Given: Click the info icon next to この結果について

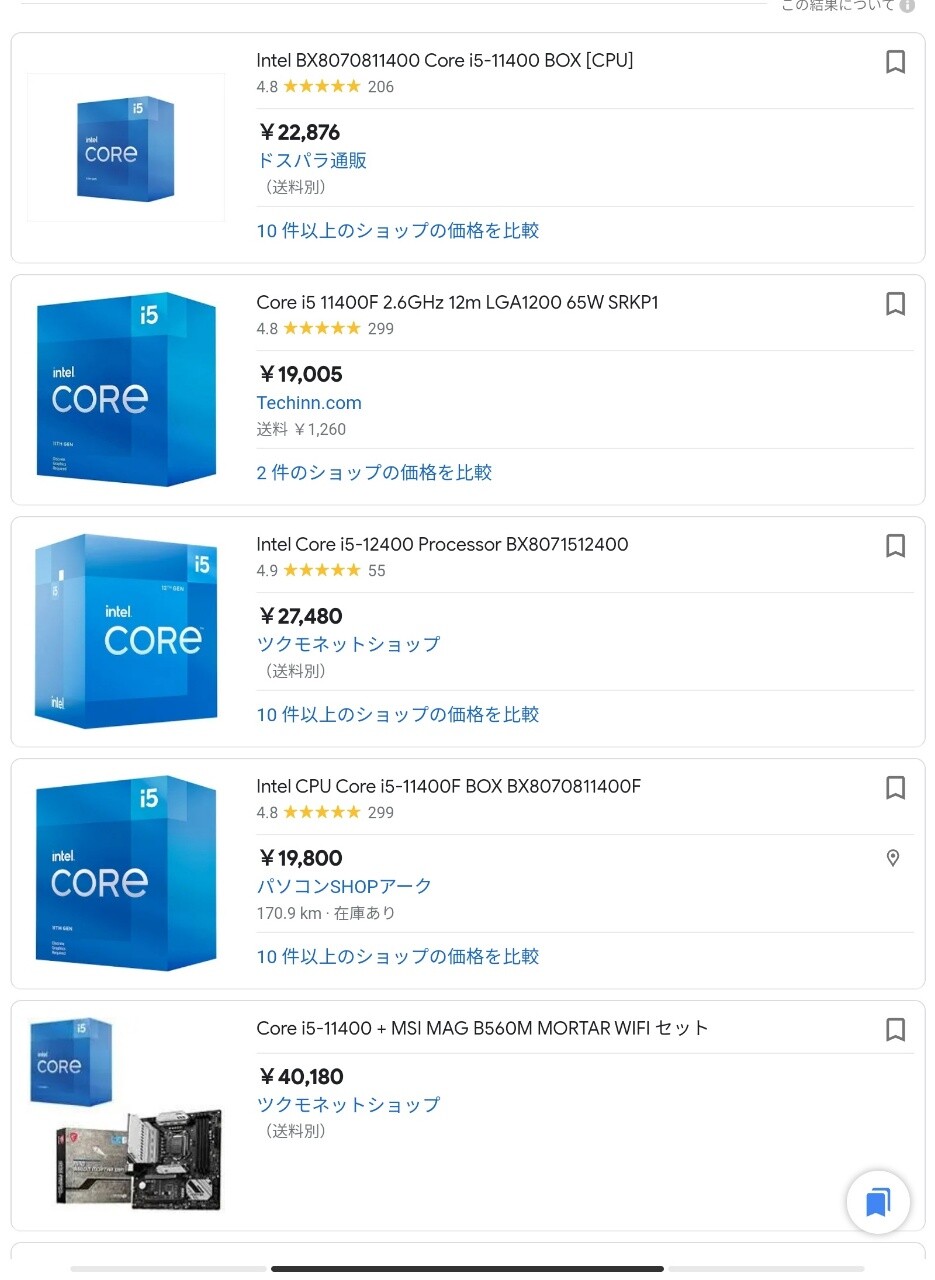Looking at the screenshot, I should pos(907,6).
